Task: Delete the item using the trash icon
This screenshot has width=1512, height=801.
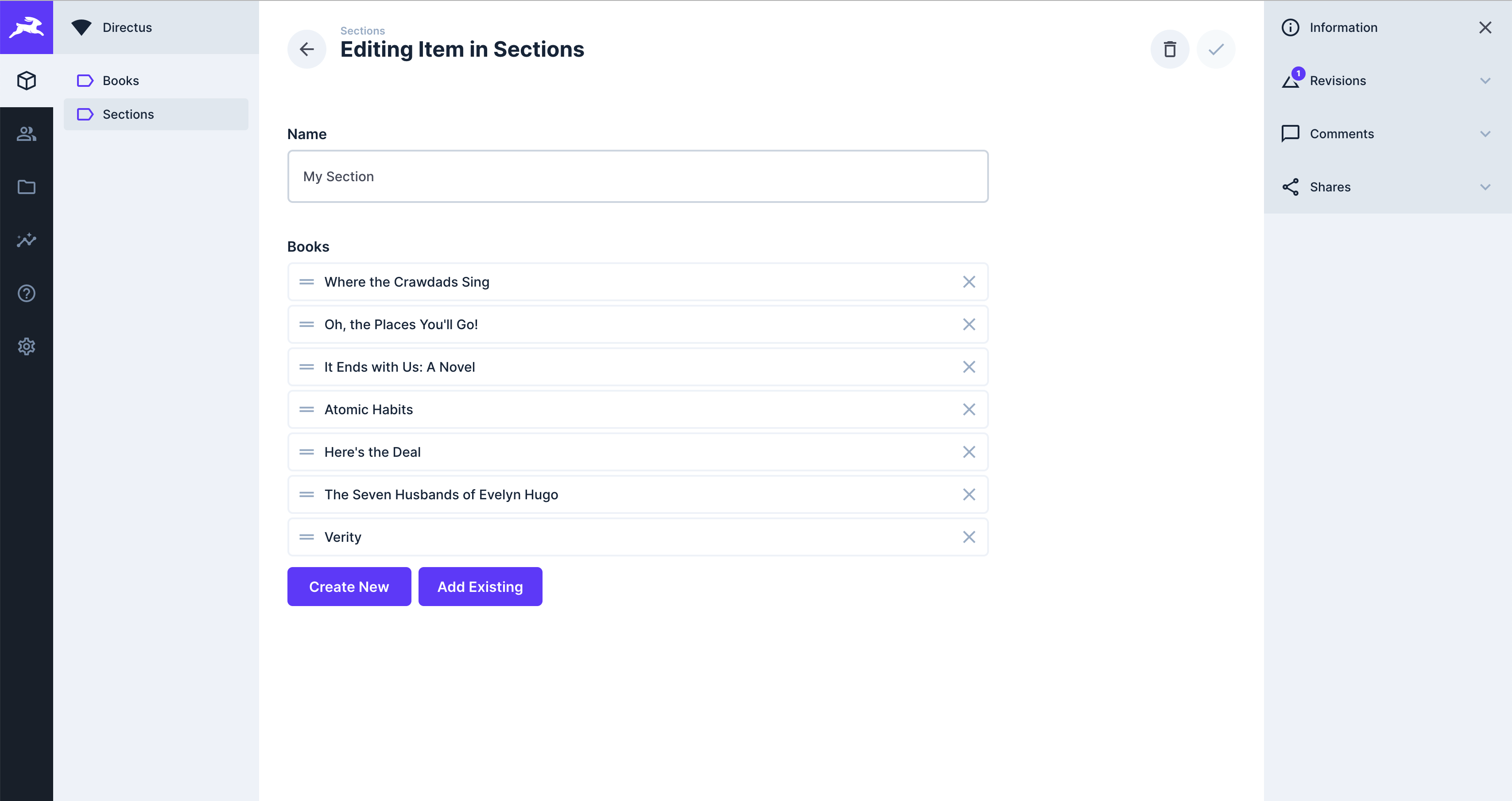Action: coord(1170,49)
